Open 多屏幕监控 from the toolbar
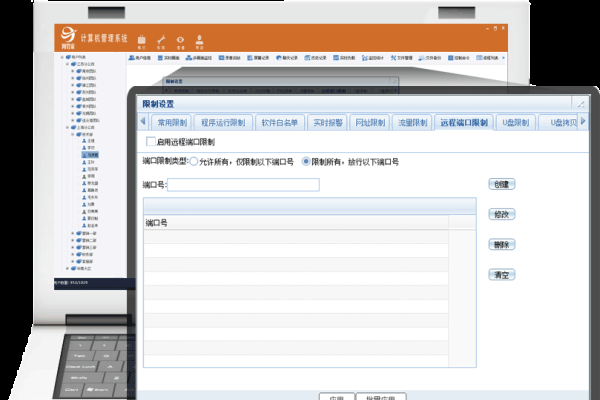The width and height of the screenshot is (600, 400). tap(198, 59)
